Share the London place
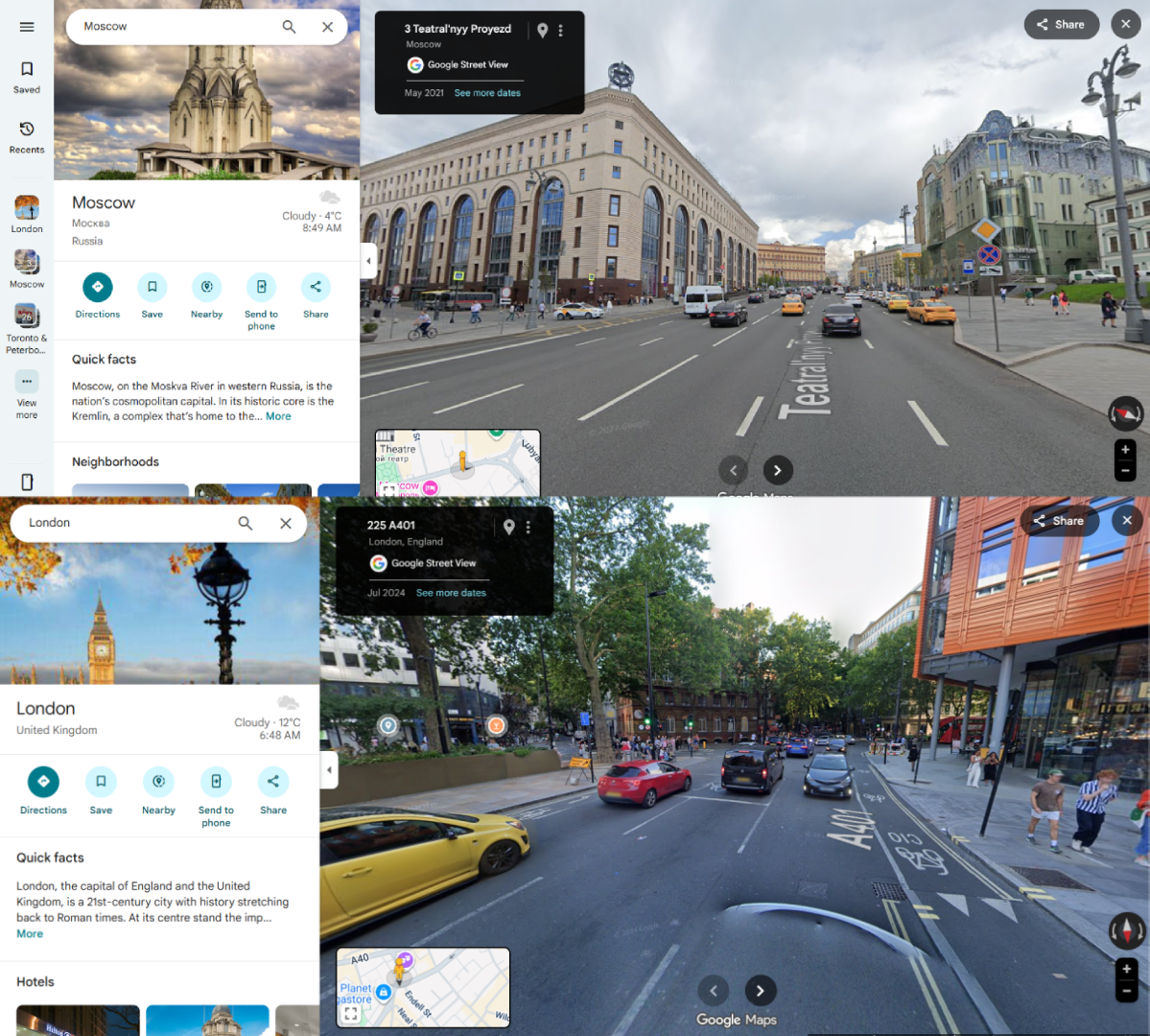This screenshot has height=1036, width=1150. 272,791
